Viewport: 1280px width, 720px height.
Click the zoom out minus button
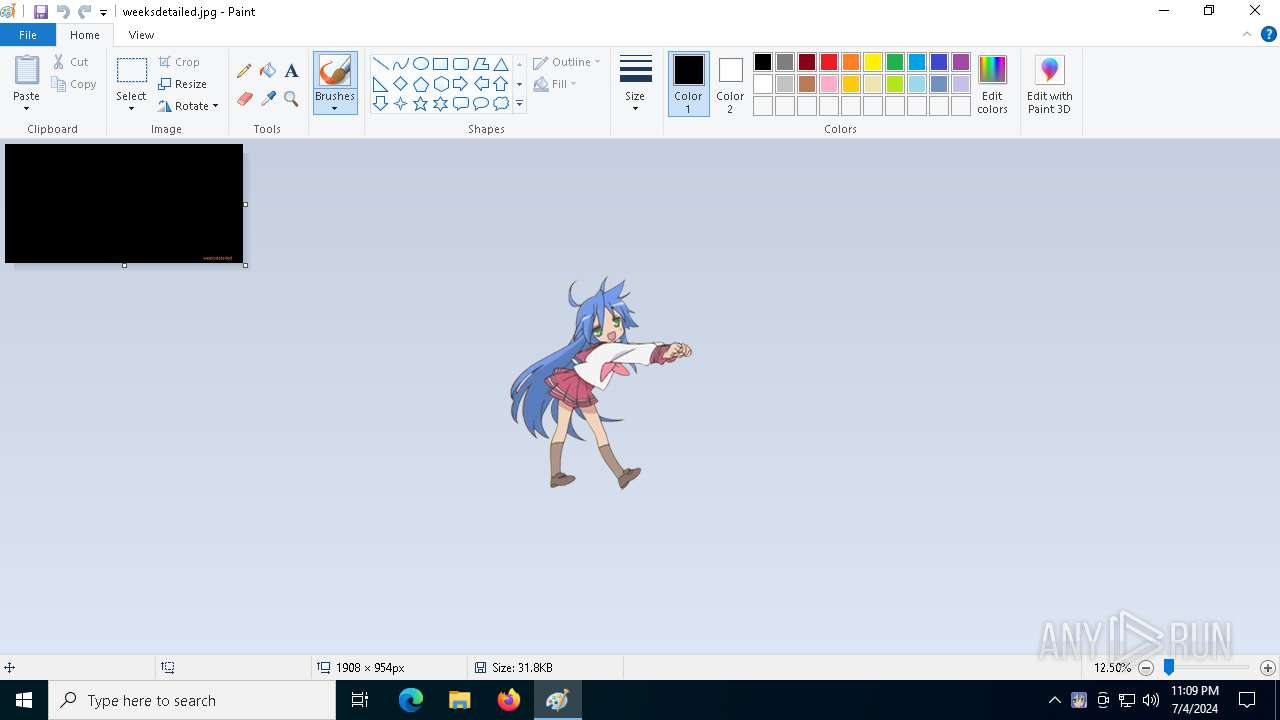pyautogui.click(x=1146, y=668)
